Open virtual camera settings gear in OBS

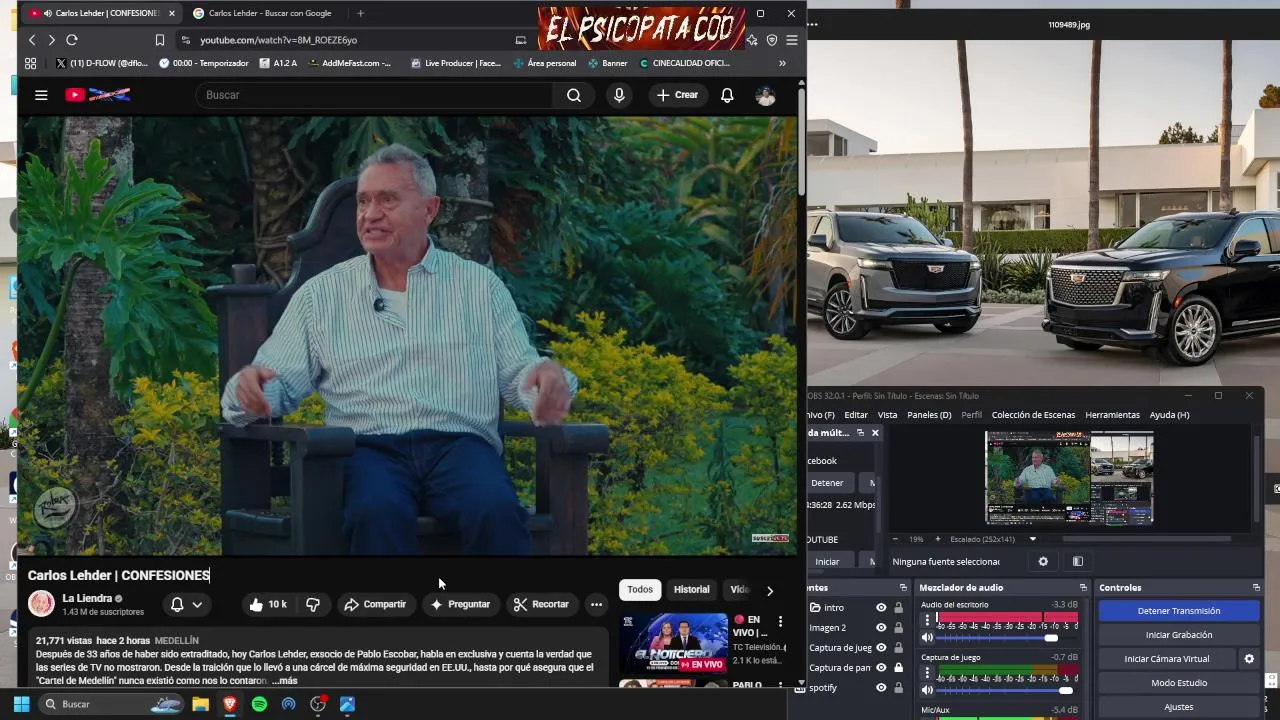point(1248,659)
